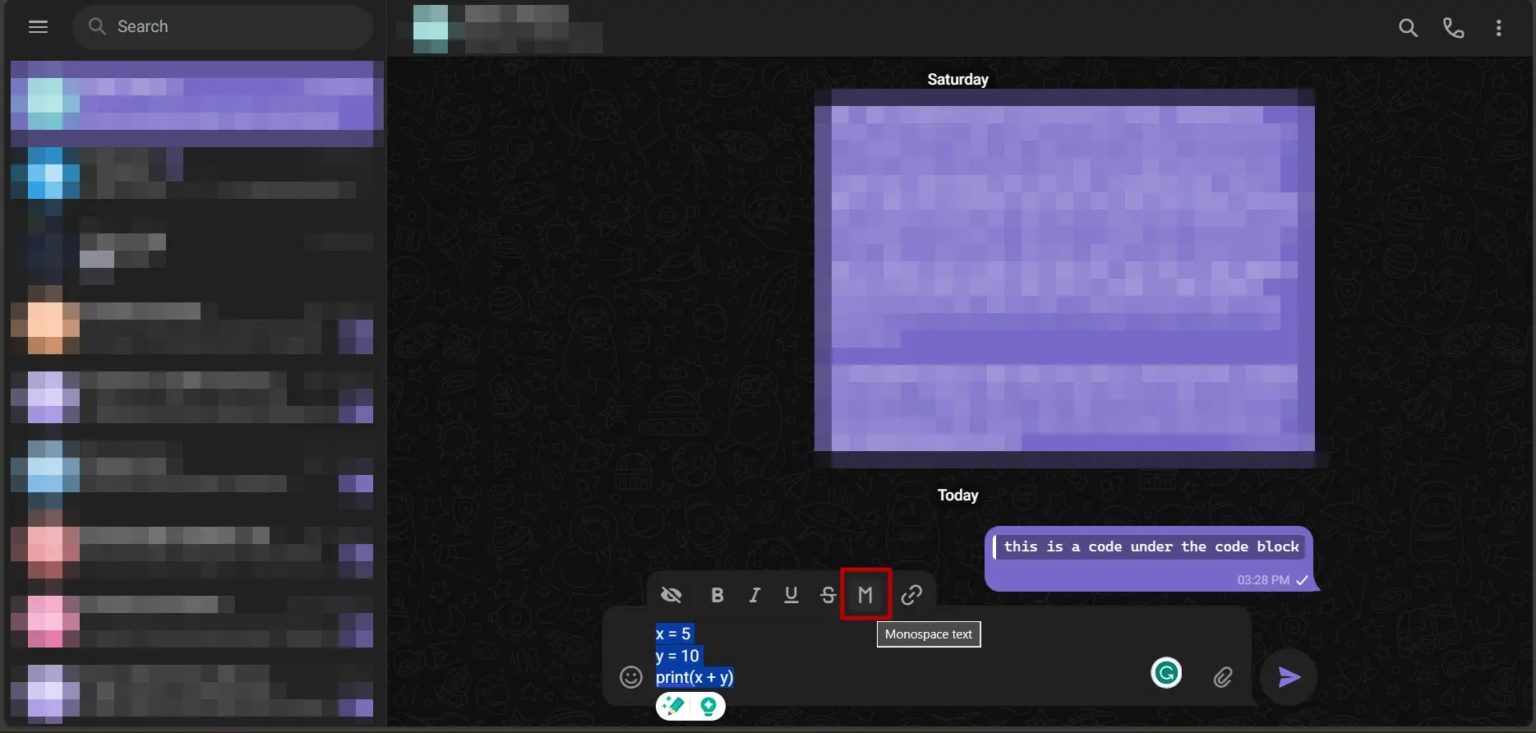This screenshot has width=1536, height=733.
Task: Open the Grammarly pencil correction tool
Action: 673,706
